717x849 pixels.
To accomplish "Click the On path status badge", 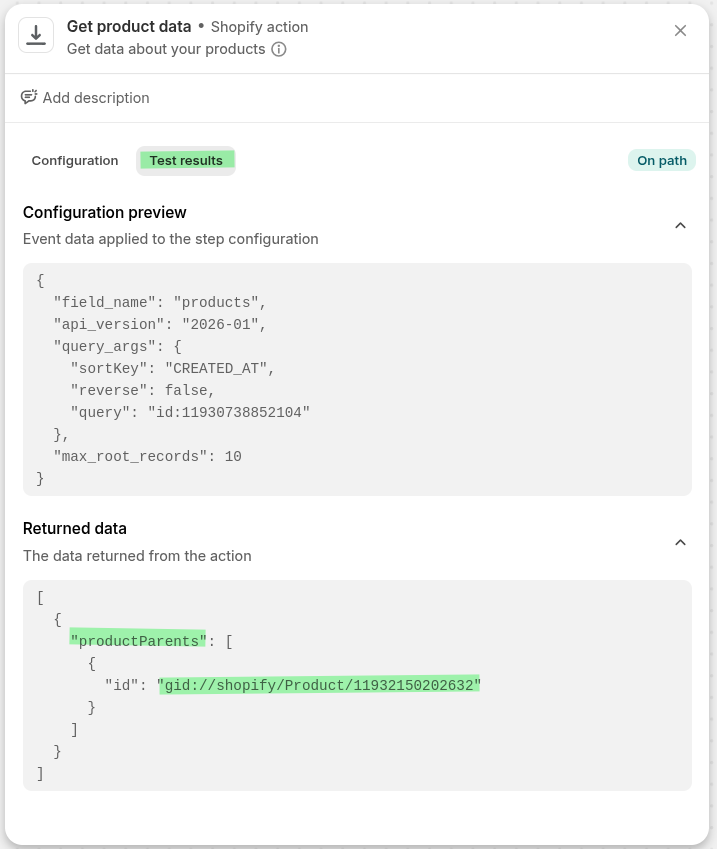I will (x=661, y=161).
